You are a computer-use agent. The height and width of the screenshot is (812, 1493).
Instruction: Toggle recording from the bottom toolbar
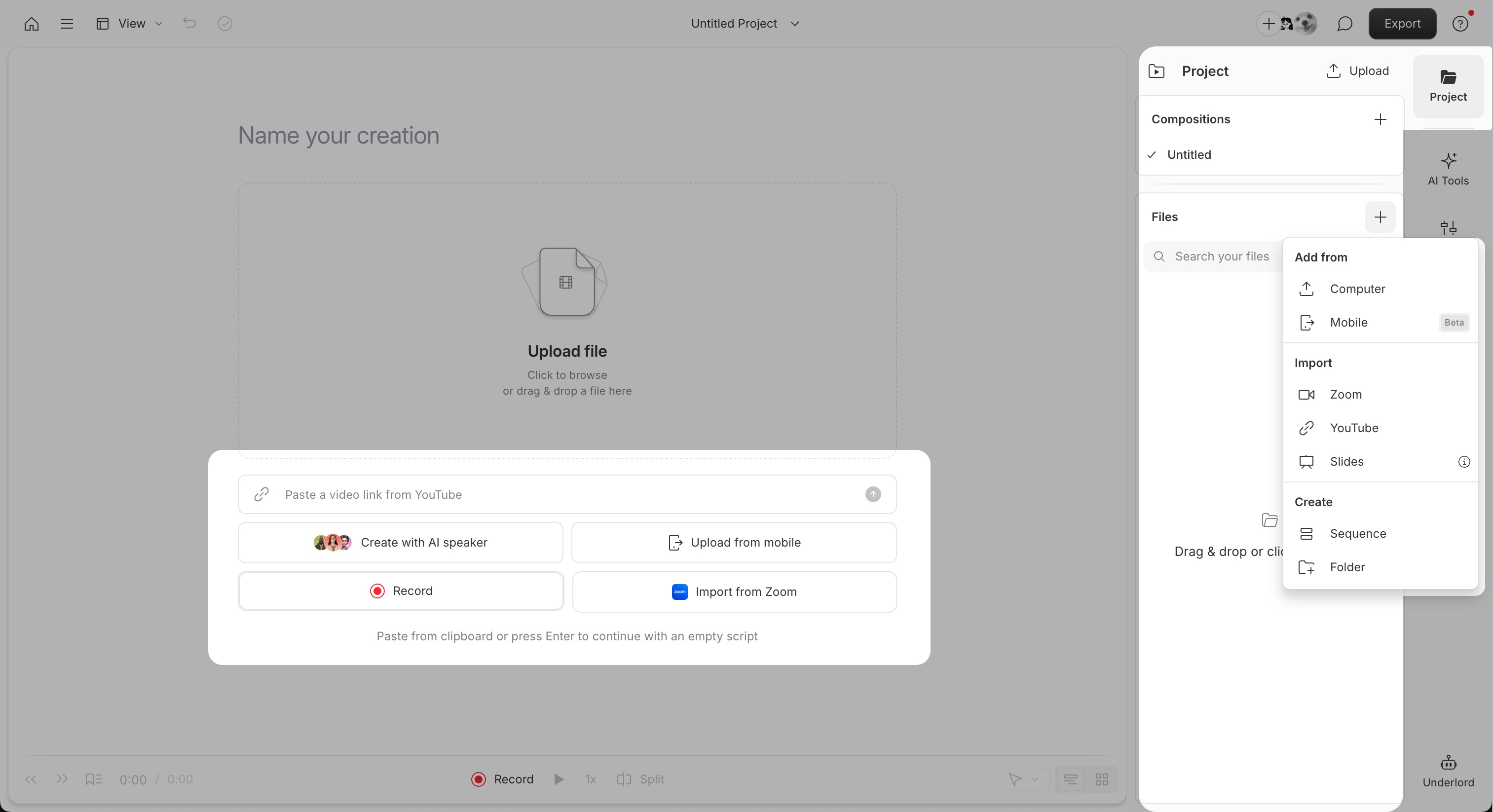[x=500, y=779]
